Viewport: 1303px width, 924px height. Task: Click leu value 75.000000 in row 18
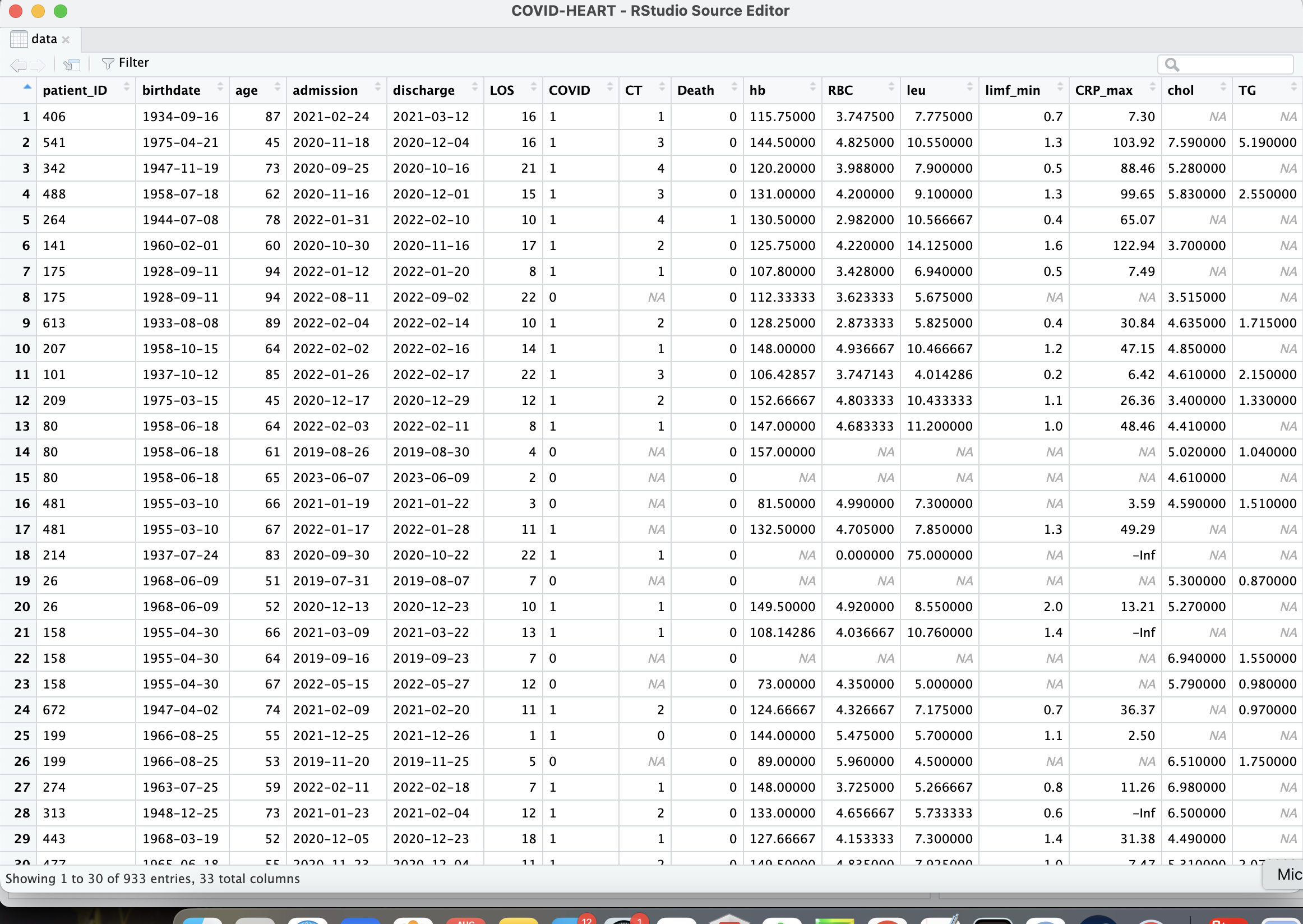pos(940,555)
